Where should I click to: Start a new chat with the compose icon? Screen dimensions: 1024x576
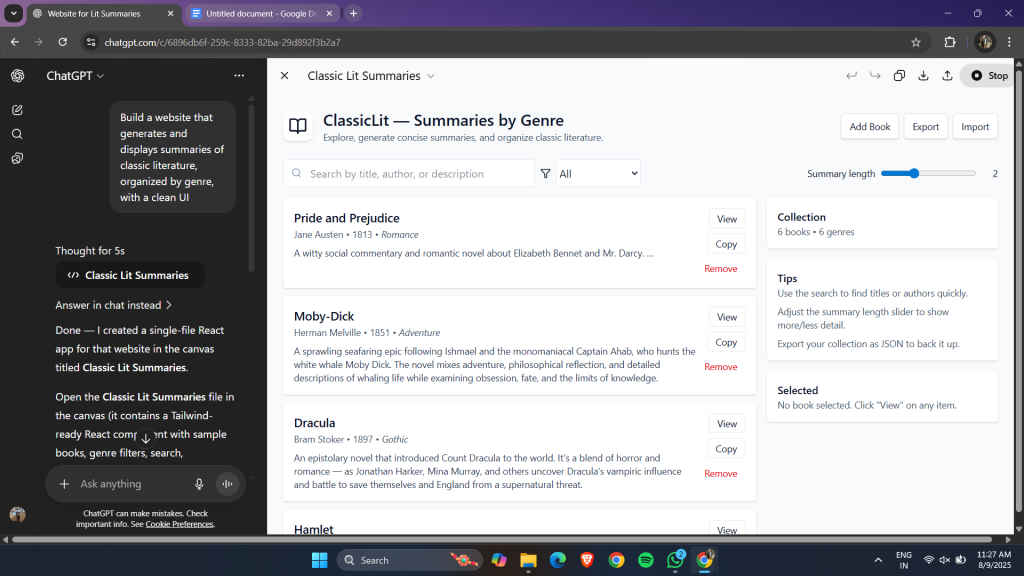click(17, 110)
